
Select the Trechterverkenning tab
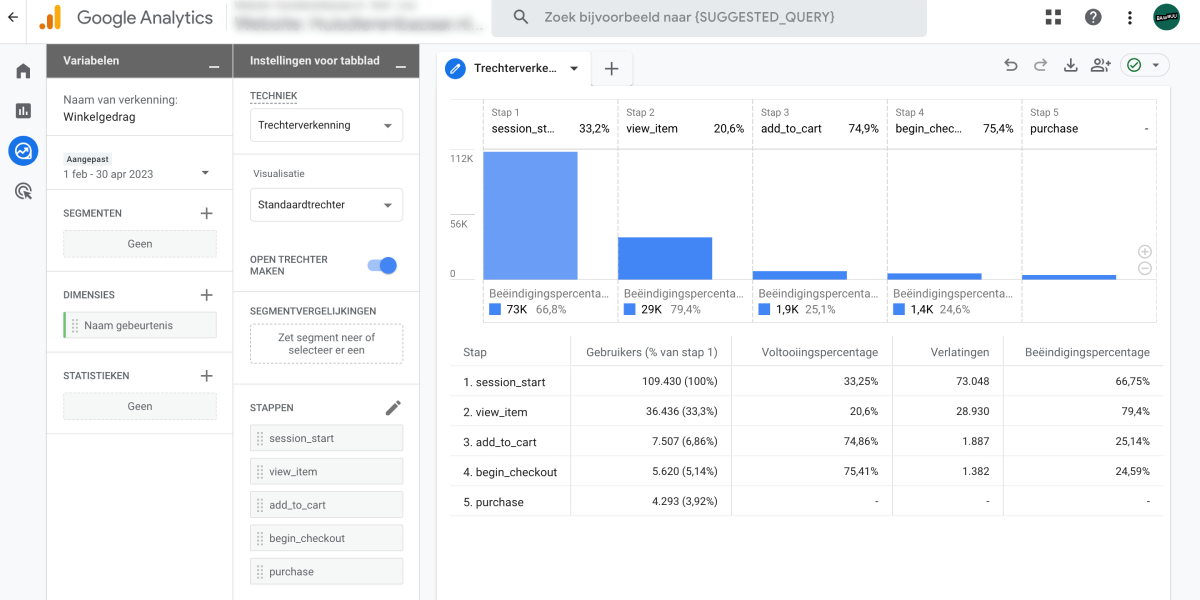point(514,69)
